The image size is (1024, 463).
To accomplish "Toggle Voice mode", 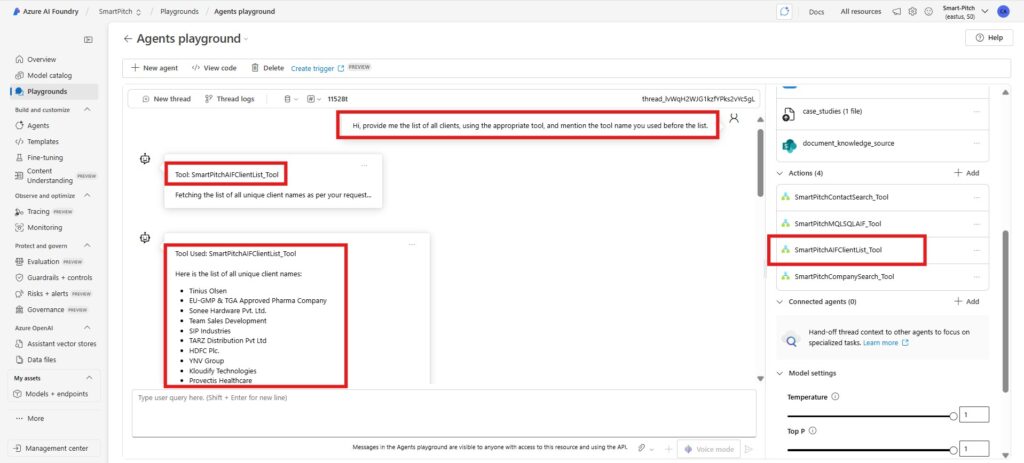I will tap(709, 449).
